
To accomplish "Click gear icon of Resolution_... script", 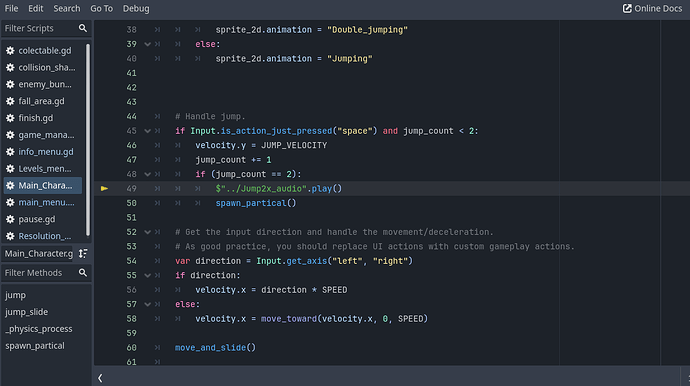I will [10, 236].
